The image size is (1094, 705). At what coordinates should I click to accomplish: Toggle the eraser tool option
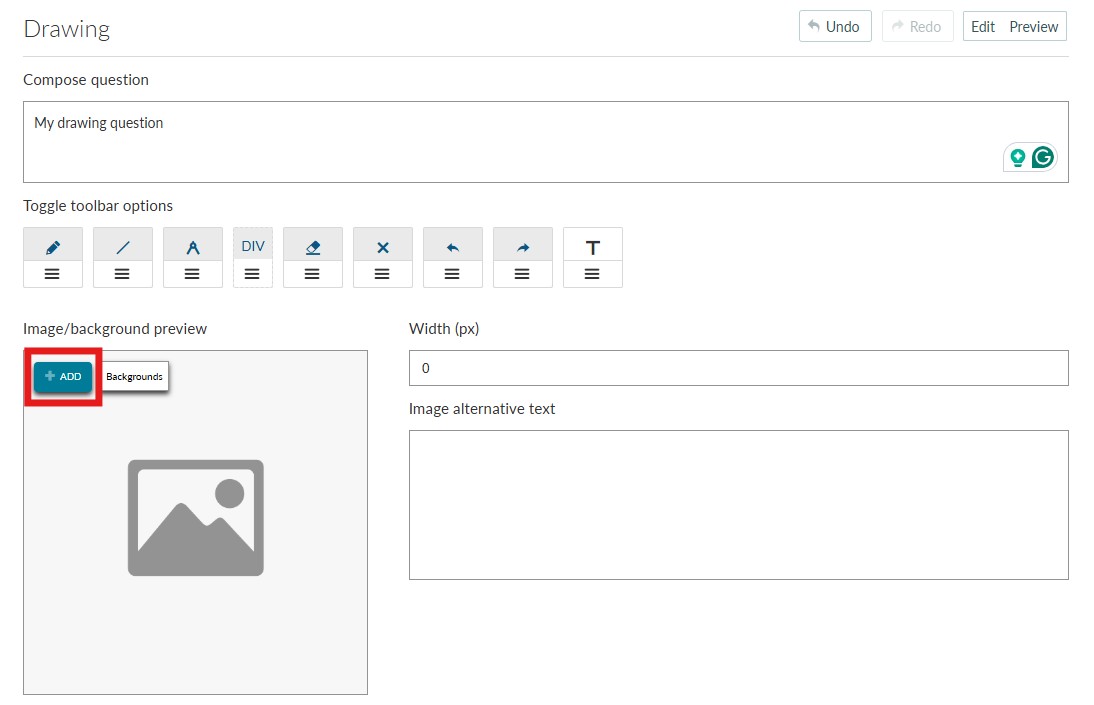(313, 246)
